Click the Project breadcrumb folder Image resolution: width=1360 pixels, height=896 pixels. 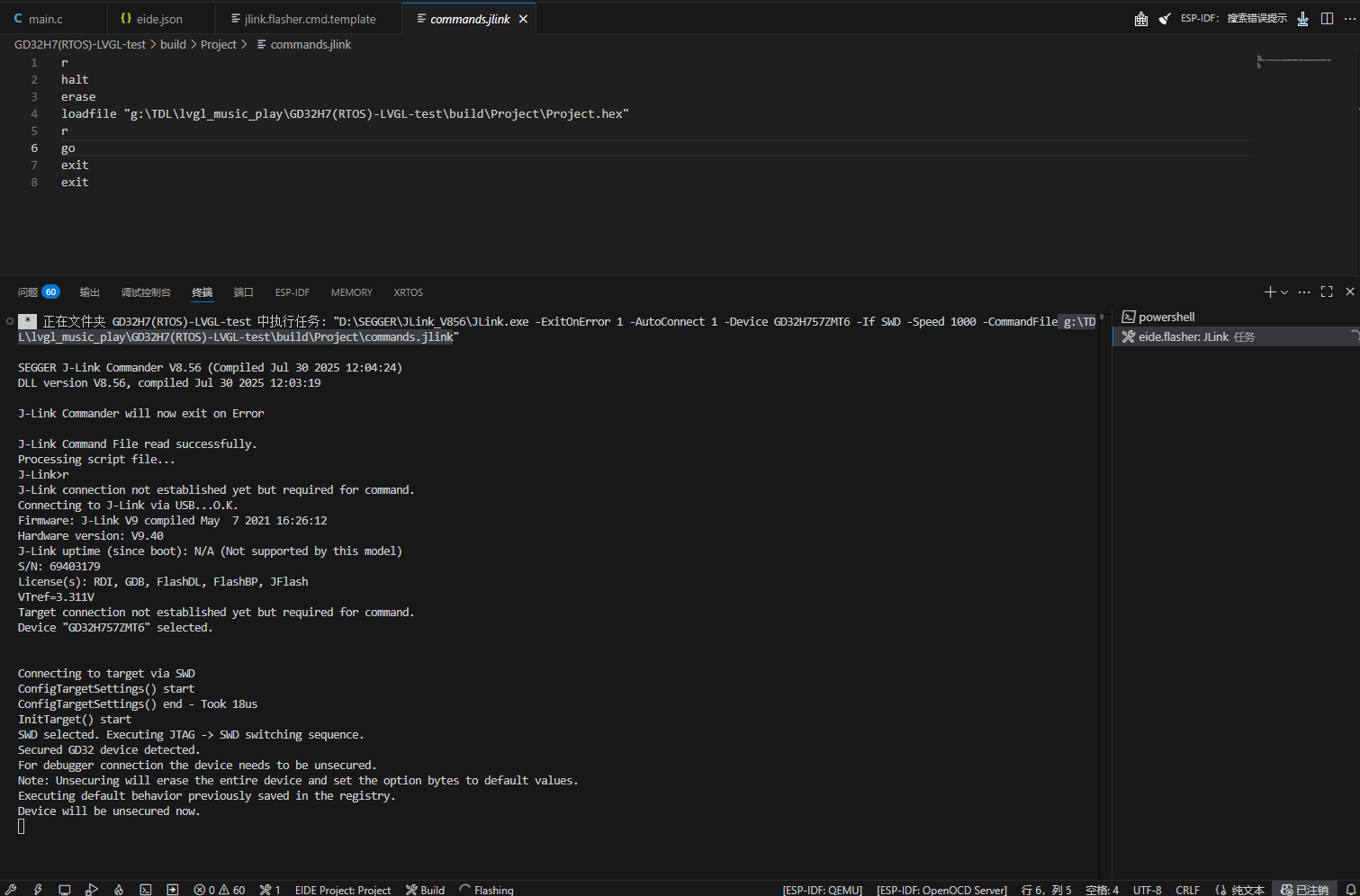coord(219,44)
